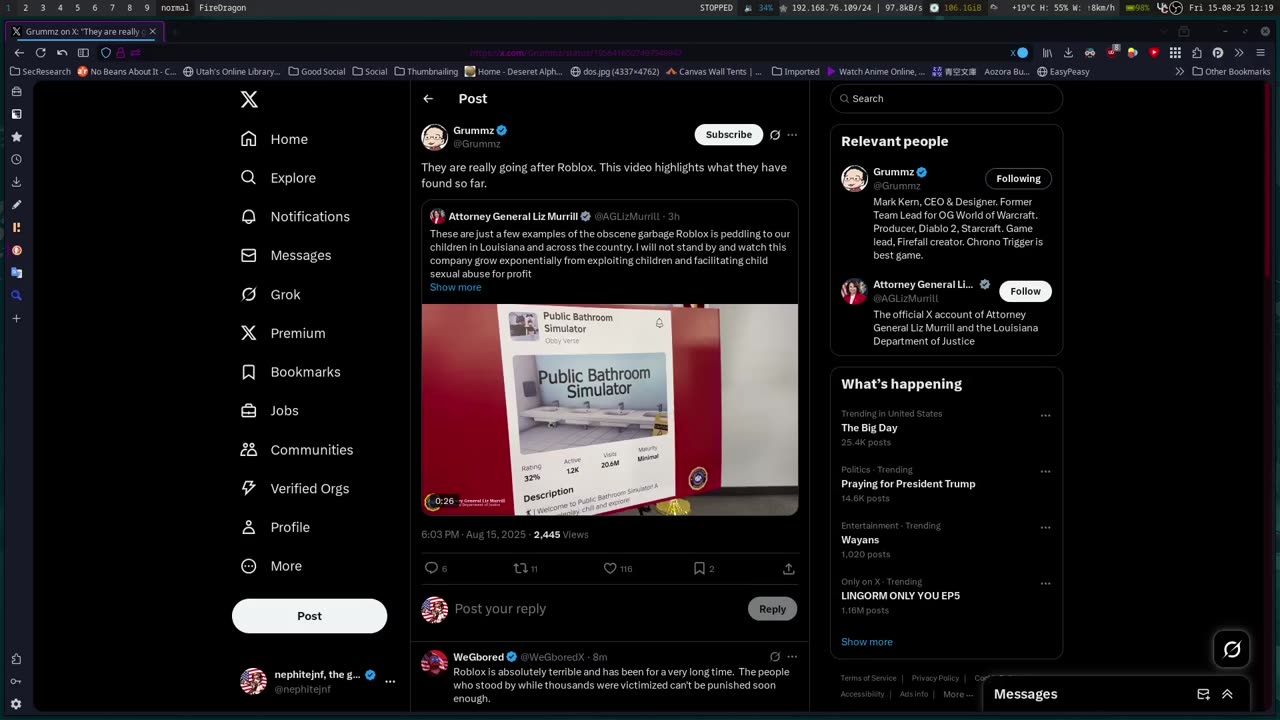The height and width of the screenshot is (720, 1280).
Task: Open the Notifications page
Action: [296, 216]
